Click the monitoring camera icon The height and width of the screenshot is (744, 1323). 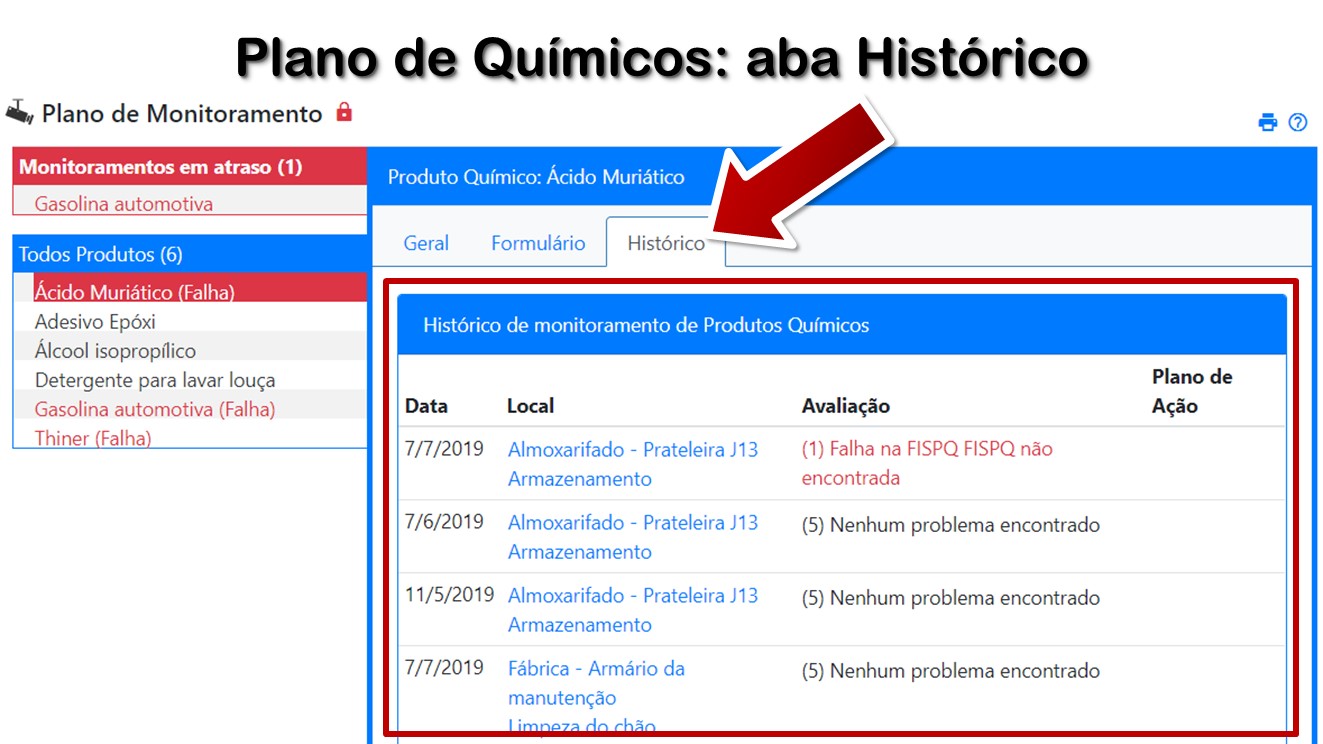pos(19,111)
